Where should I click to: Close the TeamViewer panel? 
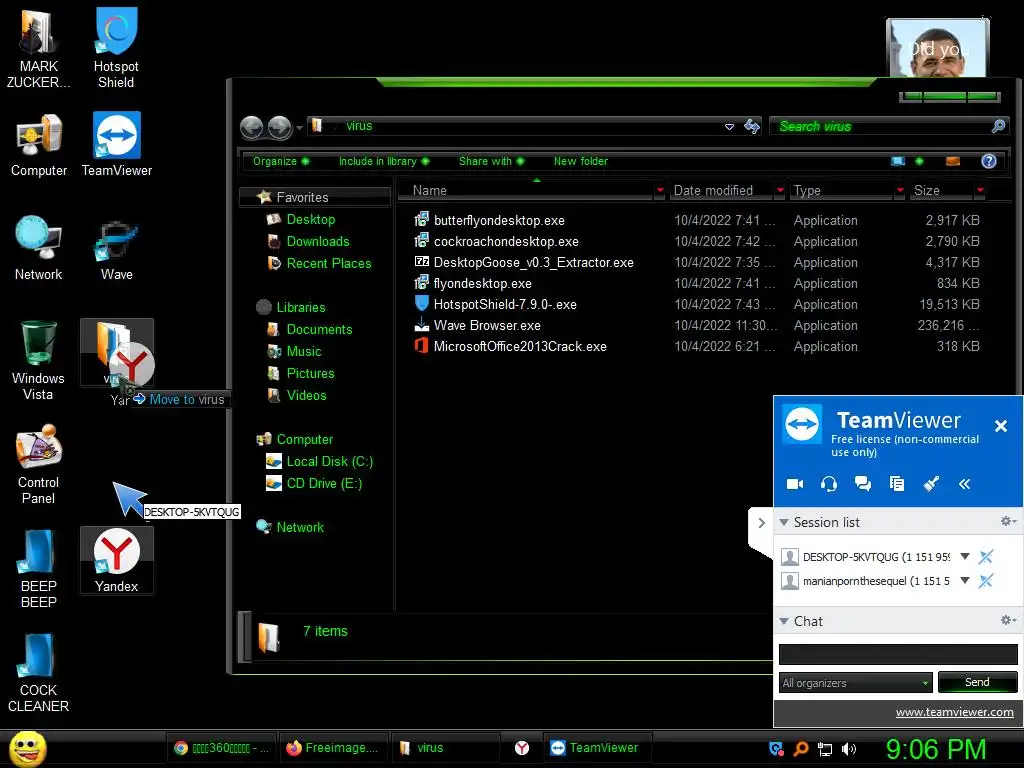coord(1000,426)
